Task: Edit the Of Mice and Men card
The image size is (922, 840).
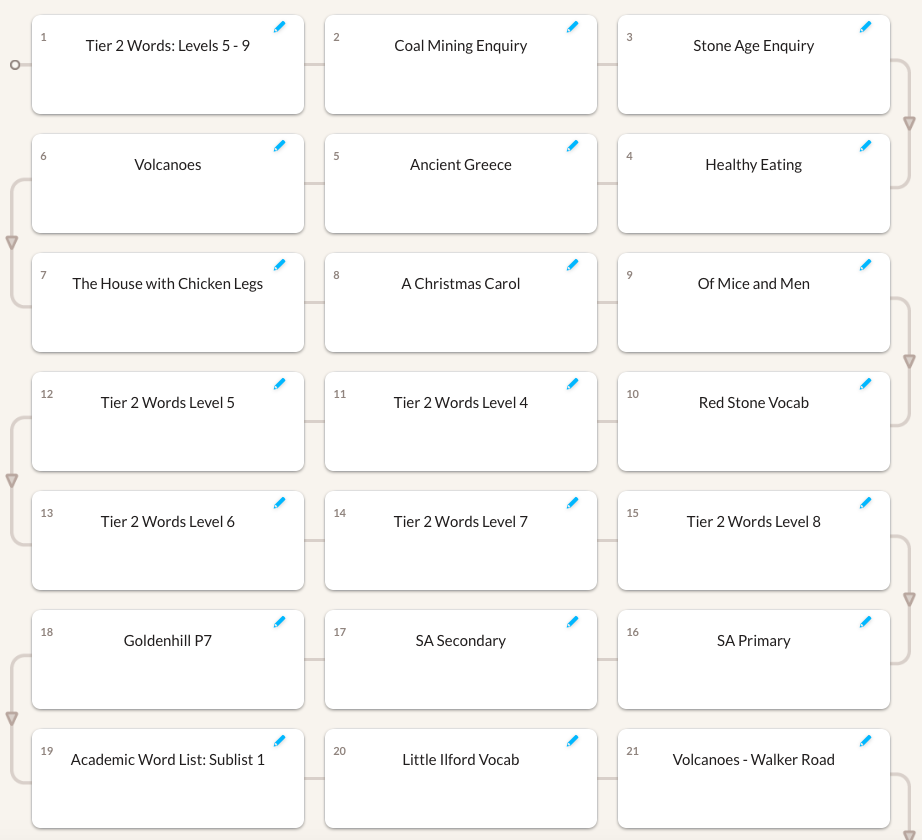Action: pos(865,265)
